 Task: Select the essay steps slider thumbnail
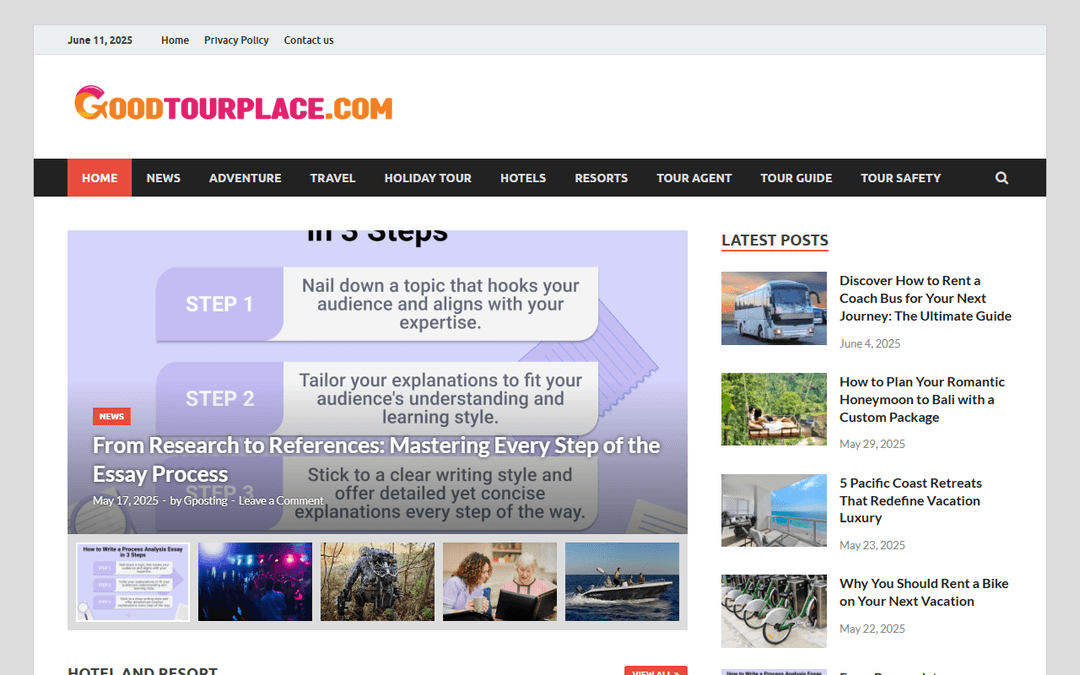click(133, 581)
